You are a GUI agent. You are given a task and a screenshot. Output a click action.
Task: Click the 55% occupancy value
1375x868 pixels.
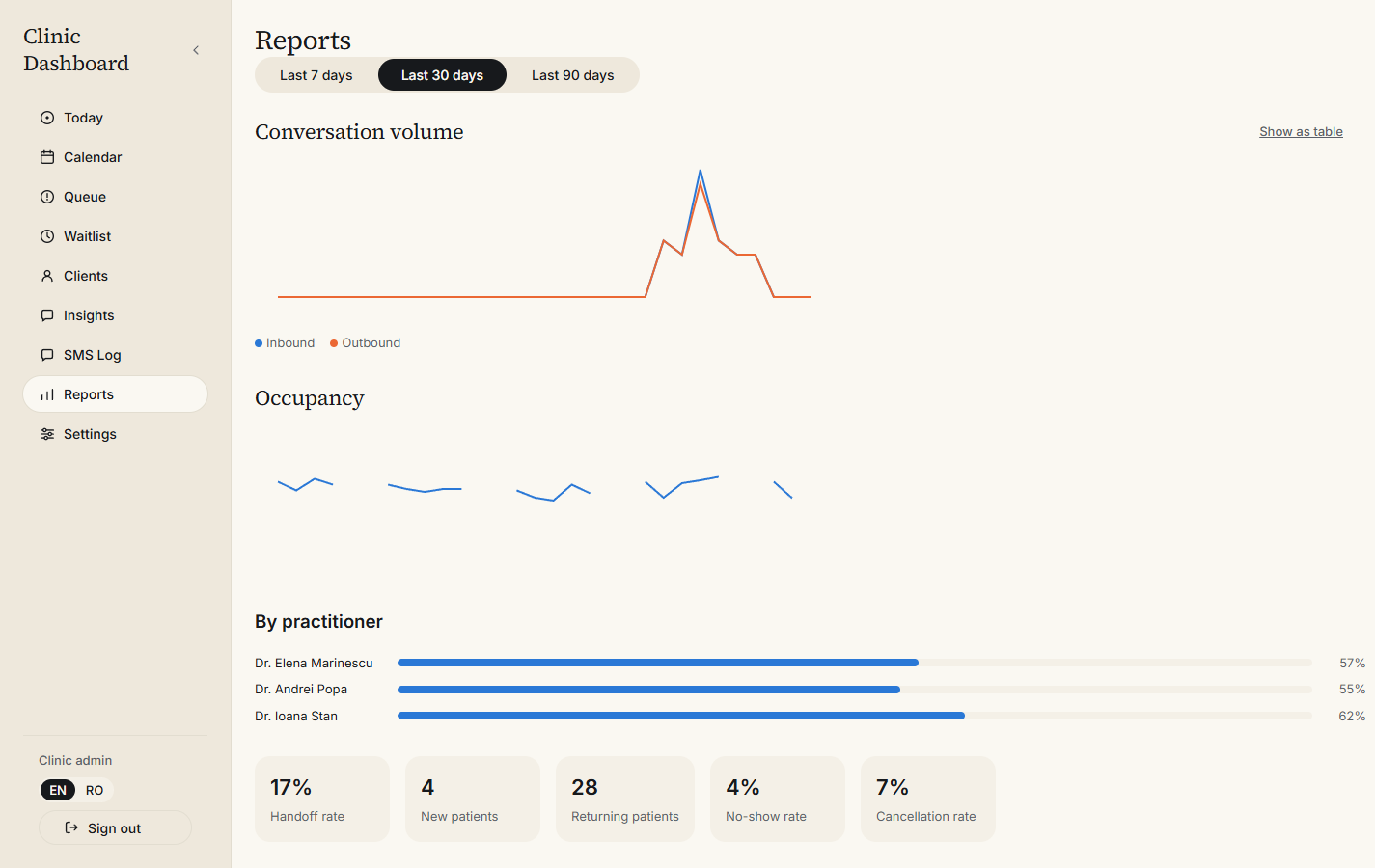tap(1352, 690)
